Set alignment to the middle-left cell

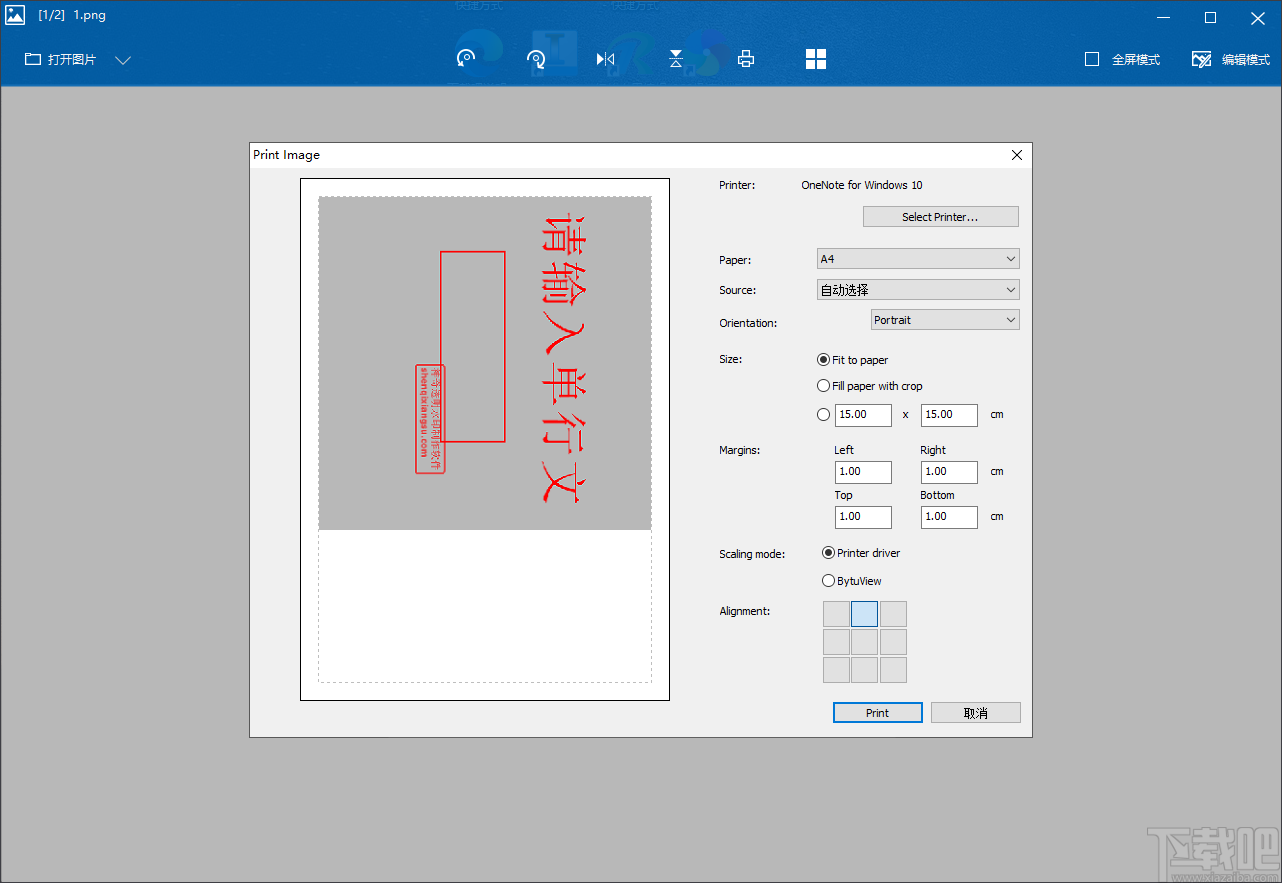[x=837, y=642]
